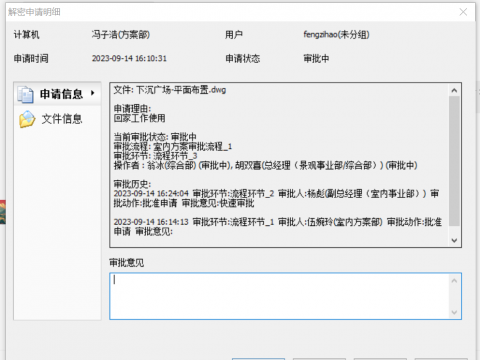Screen dimensions: 480x360
Task: Click the 解密申请明细 title bar text
Action: [34, 12]
